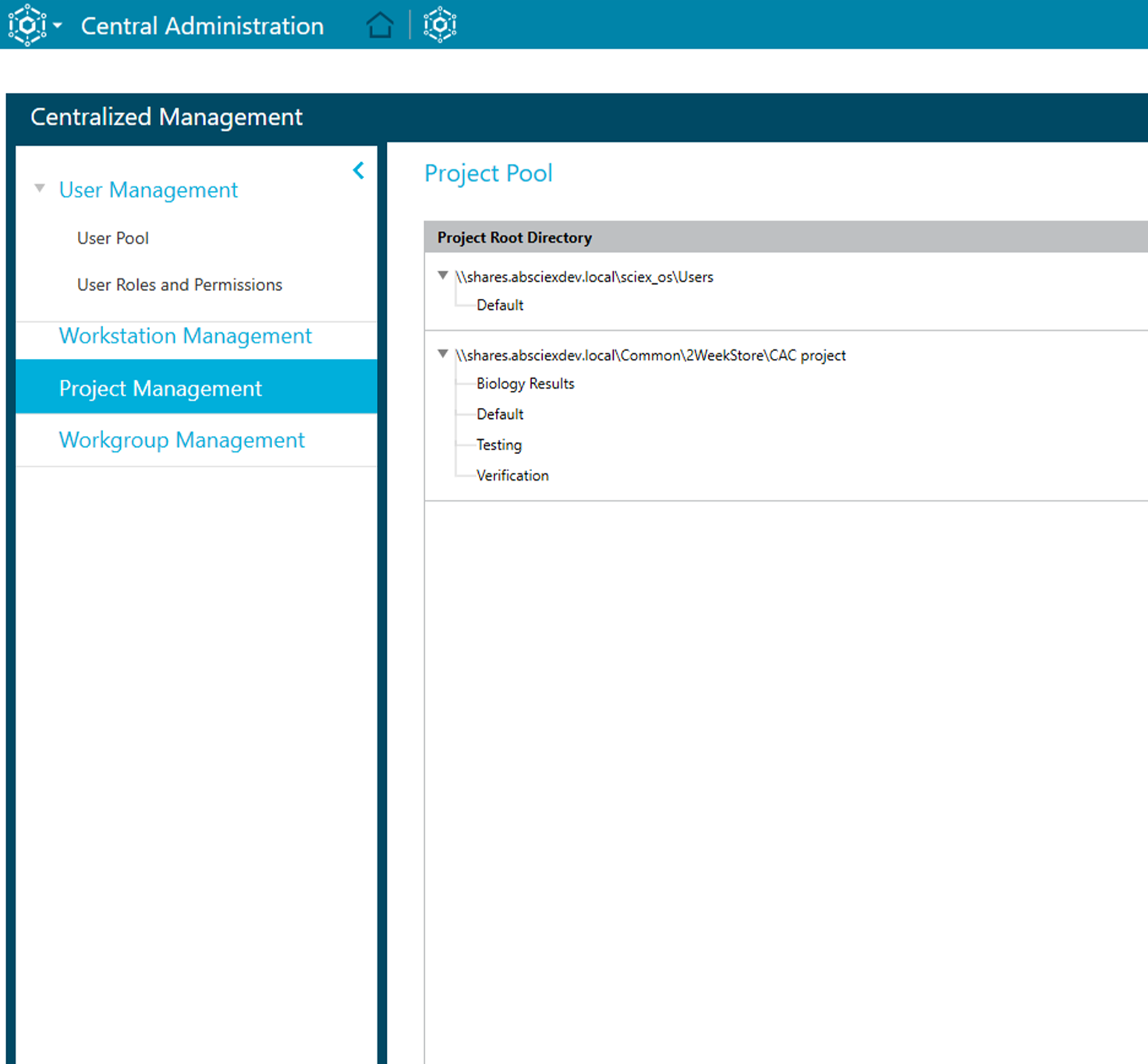The height and width of the screenshot is (1064, 1148).
Task: Collapse the CAC project root directory
Action: pyautogui.click(x=443, y=354)
